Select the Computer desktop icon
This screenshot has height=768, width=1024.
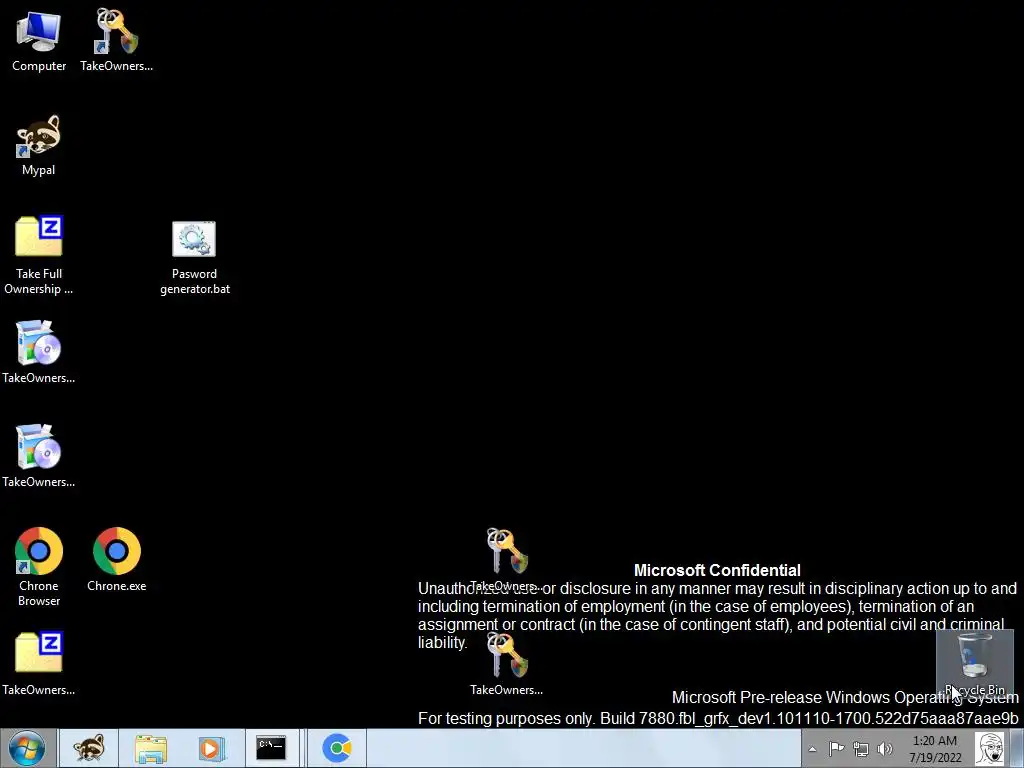click(39, 40)
